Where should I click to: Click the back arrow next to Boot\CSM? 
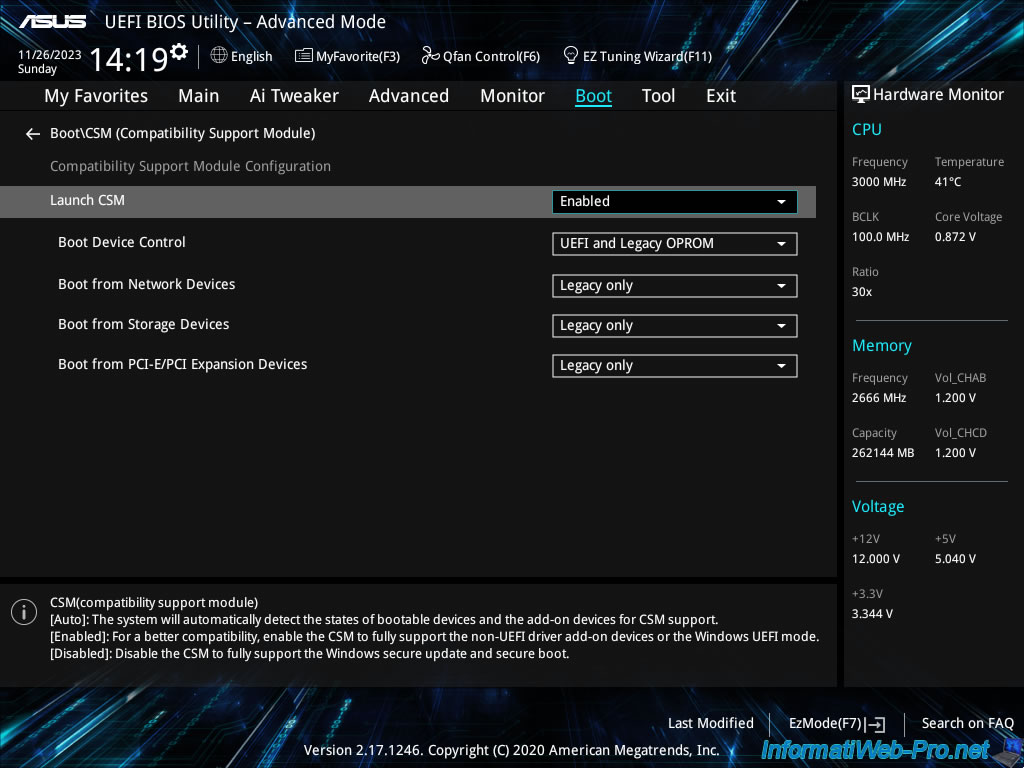coord(33,134)
